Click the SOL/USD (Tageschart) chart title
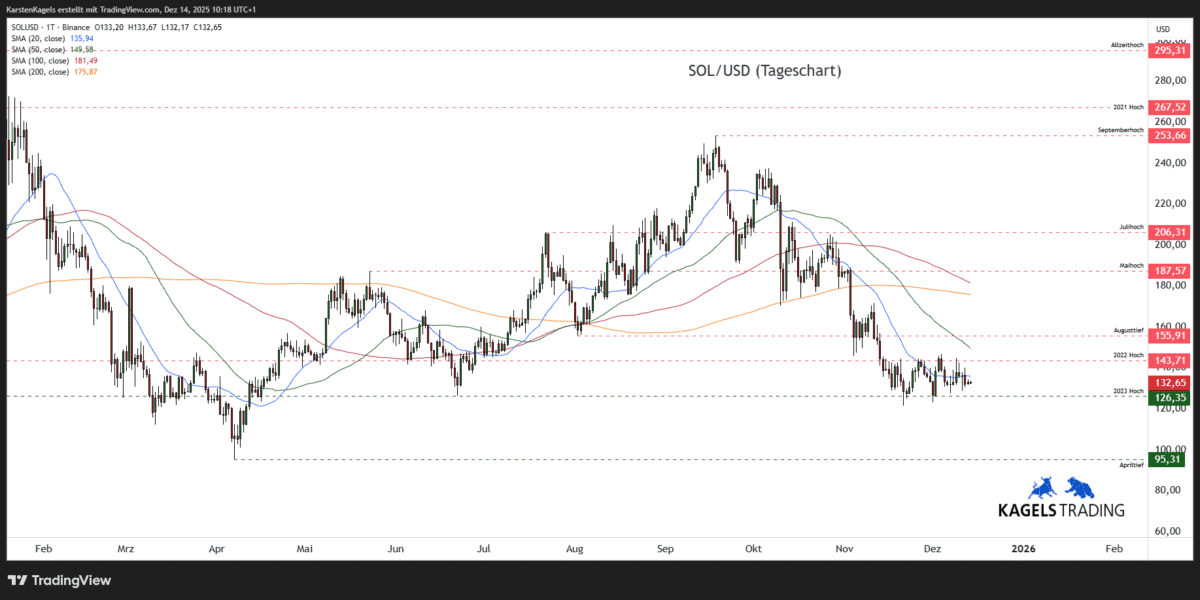 tap(764, 70)
